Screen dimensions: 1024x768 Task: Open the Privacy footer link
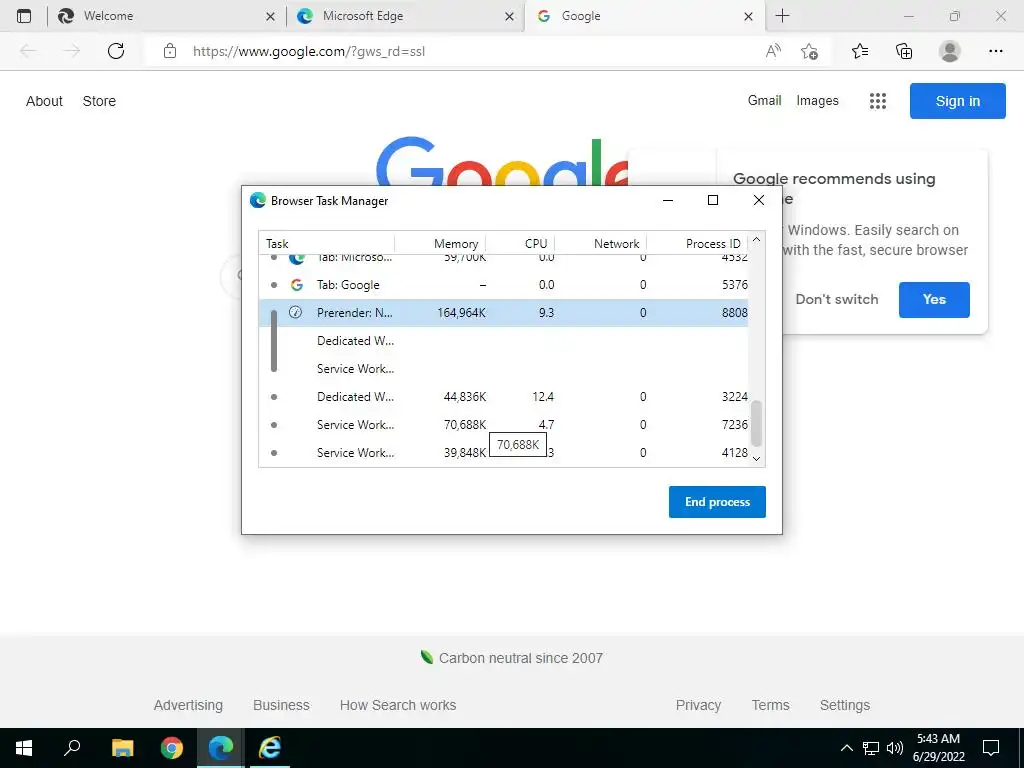698,705
